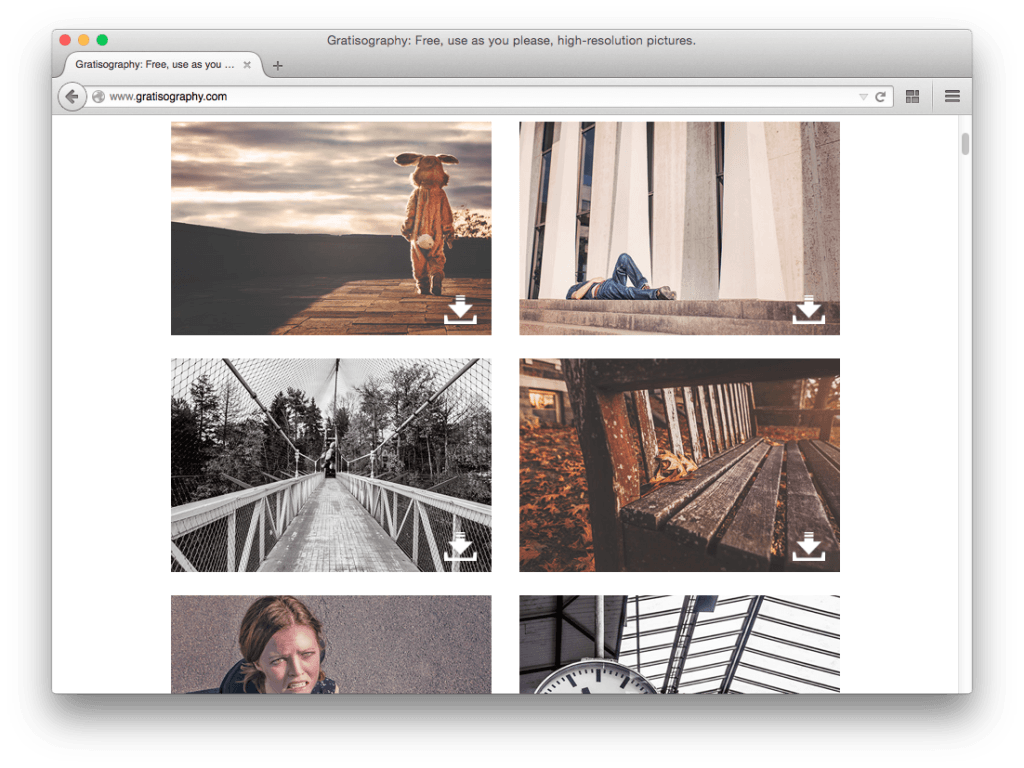The height and width of the screenshot is (768, 1024).
Task: Download the bunny costume photo
Action: coord(460,310)
